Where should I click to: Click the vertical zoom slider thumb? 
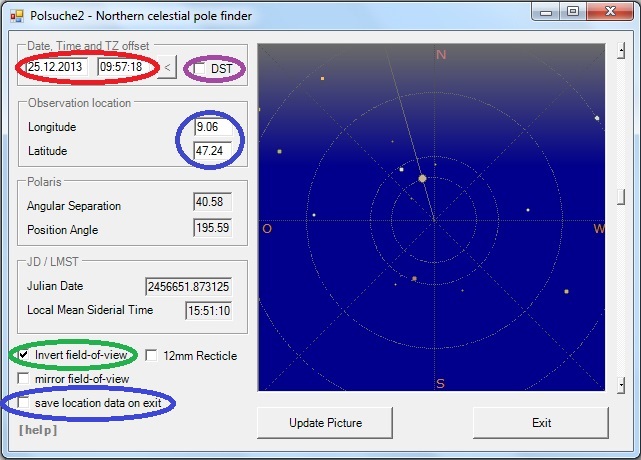[621, 197]
